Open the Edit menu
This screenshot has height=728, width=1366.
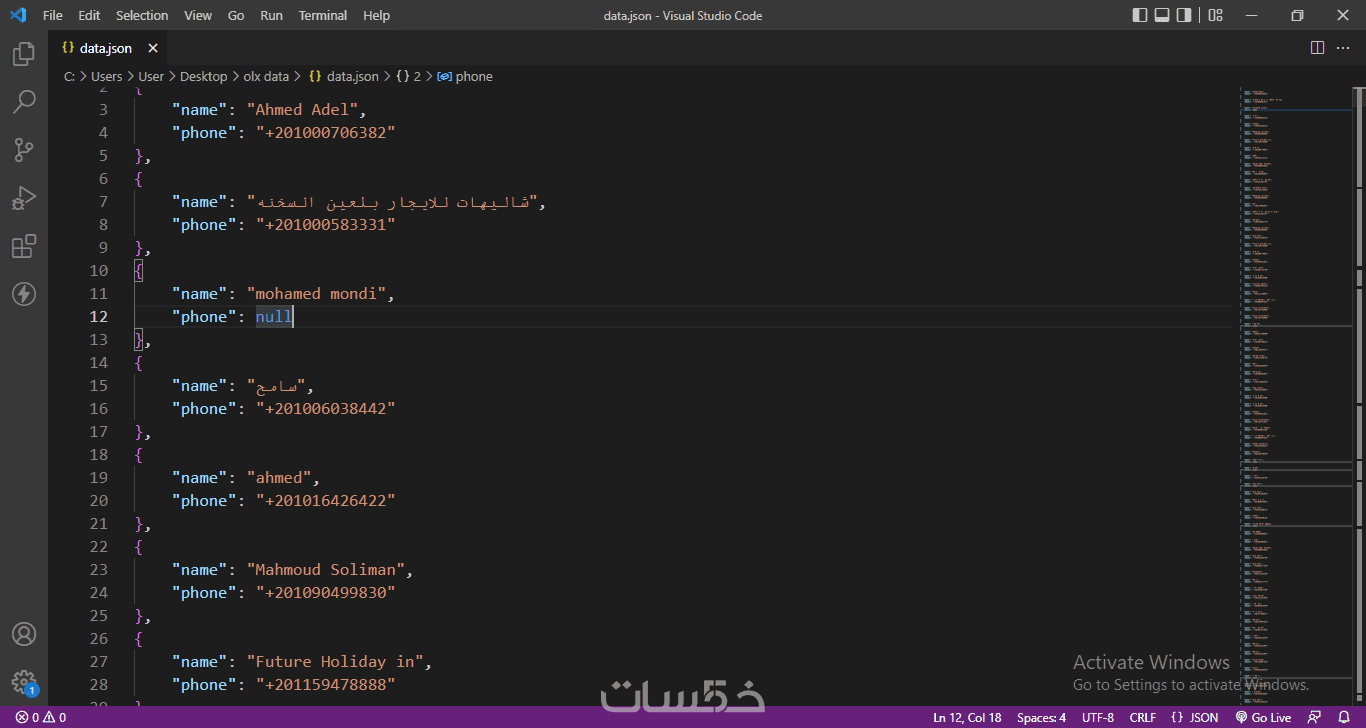(x=89, y=15)
